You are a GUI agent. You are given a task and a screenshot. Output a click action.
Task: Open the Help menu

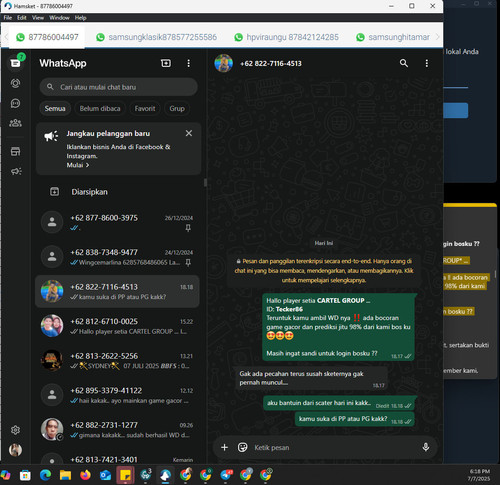pyautogui.click(x=80, y=18)
